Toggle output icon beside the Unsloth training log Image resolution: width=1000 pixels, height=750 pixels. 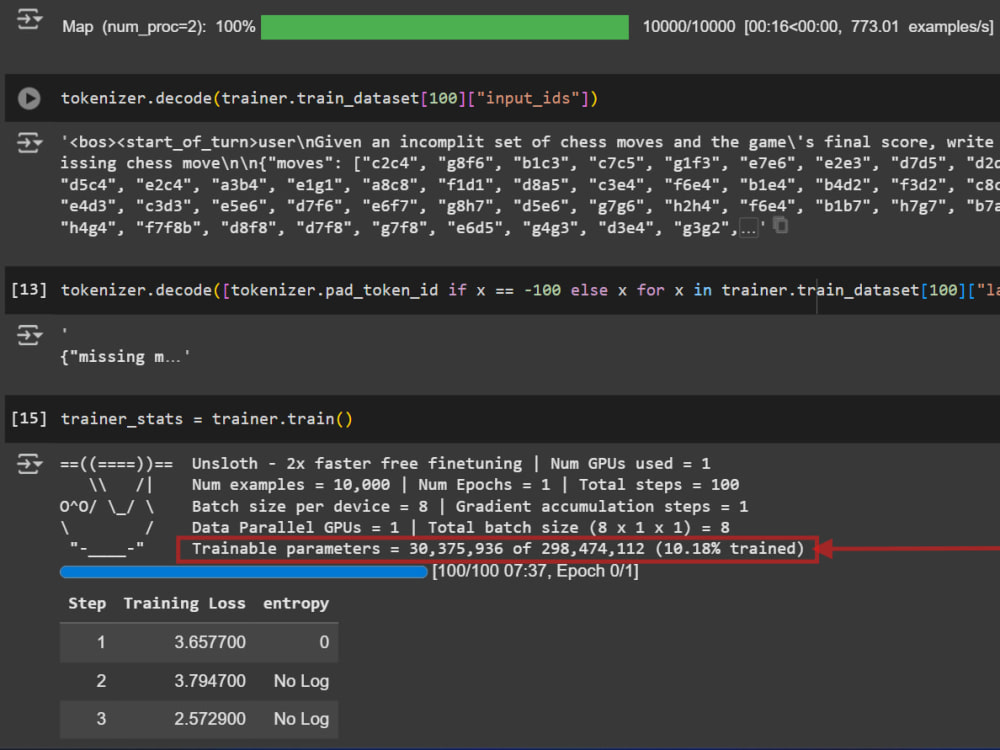(x=29, y=464)
